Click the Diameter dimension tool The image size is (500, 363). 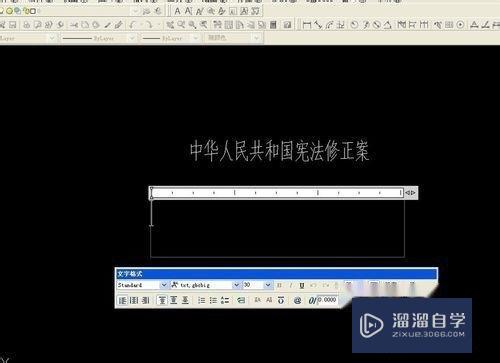pyautogui.click(x=377, y=25)
